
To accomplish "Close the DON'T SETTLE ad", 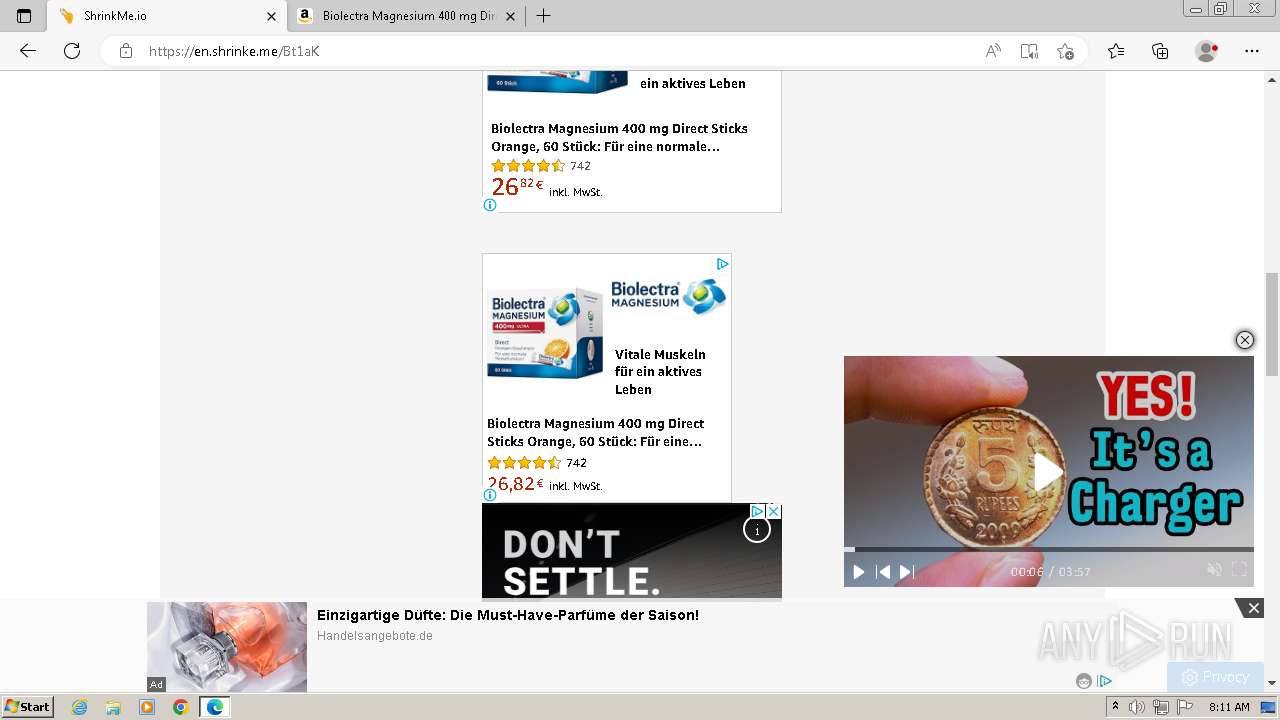I will [773, 511].
